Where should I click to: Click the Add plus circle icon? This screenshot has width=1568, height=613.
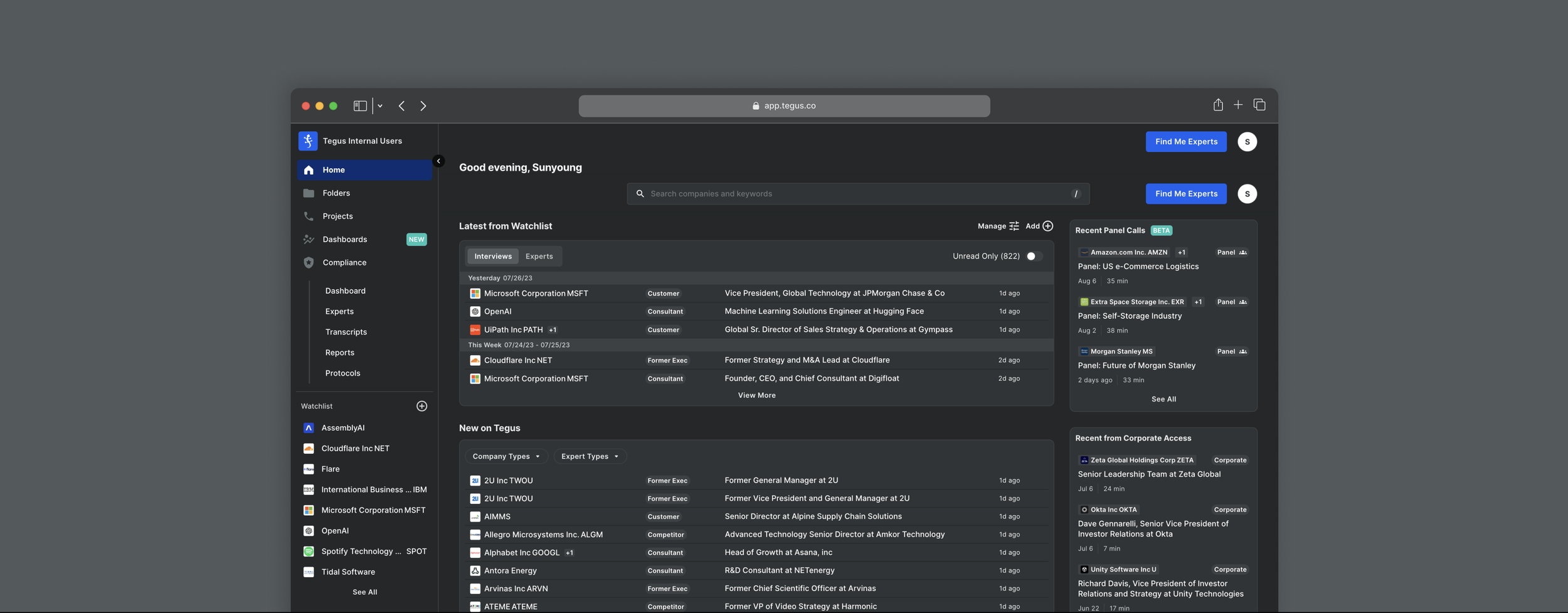coord(1047,227)
